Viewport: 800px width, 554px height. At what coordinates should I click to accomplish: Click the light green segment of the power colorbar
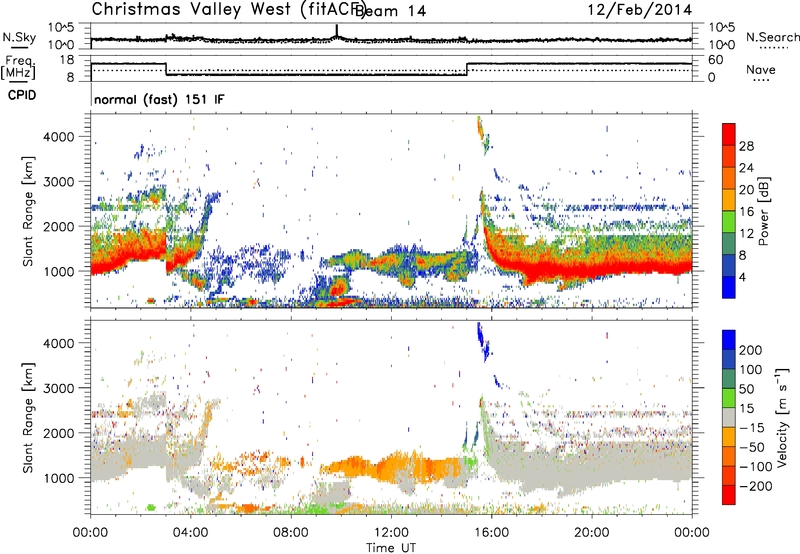[x=729, y=221]
